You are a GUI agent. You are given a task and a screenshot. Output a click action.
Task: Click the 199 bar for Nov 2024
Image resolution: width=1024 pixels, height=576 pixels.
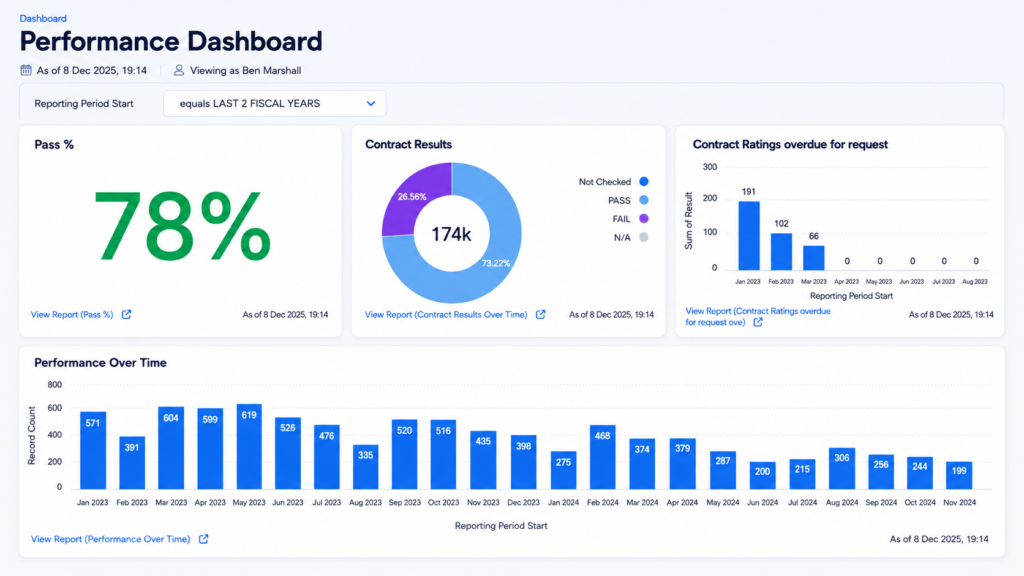tap(959, 475)
